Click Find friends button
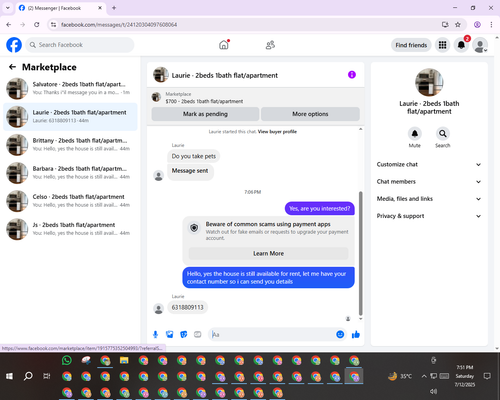The image size is (500, 400). (411, 45)
